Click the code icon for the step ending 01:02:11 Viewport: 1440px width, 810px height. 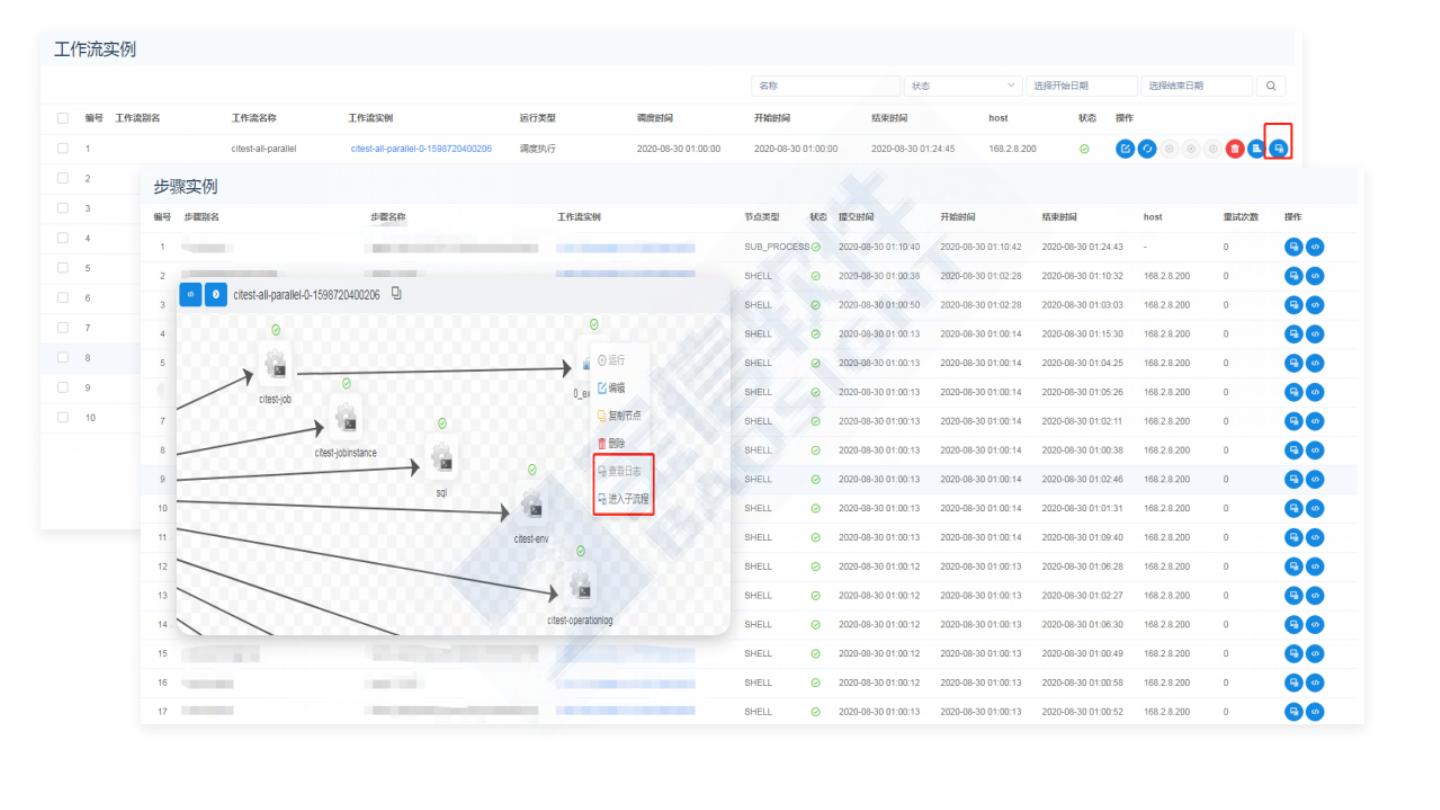pyautogui.click(x=1315, y=421)
